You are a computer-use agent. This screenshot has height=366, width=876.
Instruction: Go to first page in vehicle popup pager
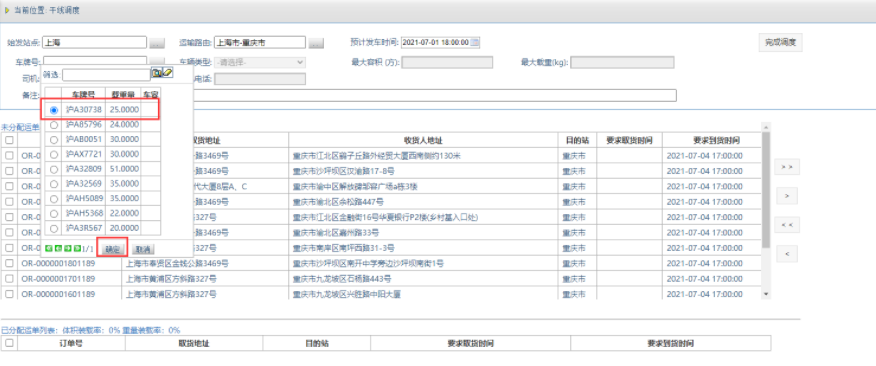[48, 249]
